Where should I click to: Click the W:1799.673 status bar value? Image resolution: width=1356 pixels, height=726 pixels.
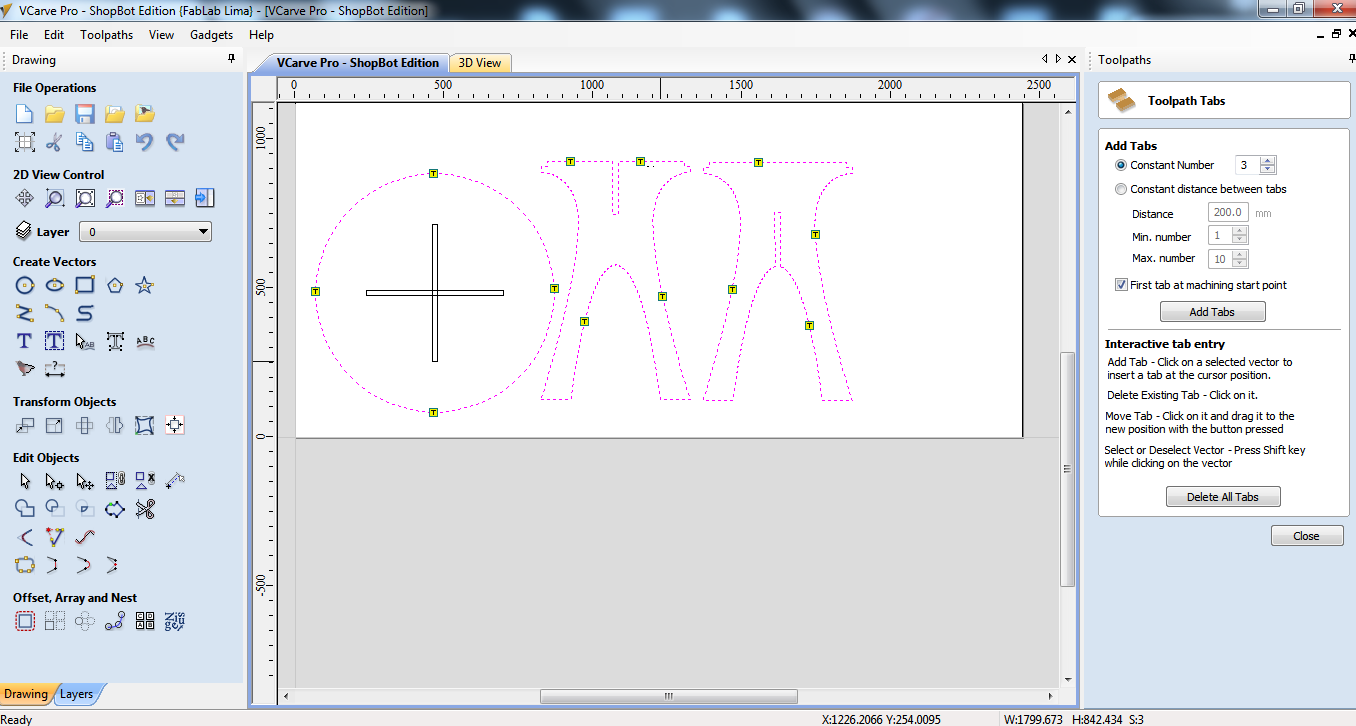[1032, 719]
